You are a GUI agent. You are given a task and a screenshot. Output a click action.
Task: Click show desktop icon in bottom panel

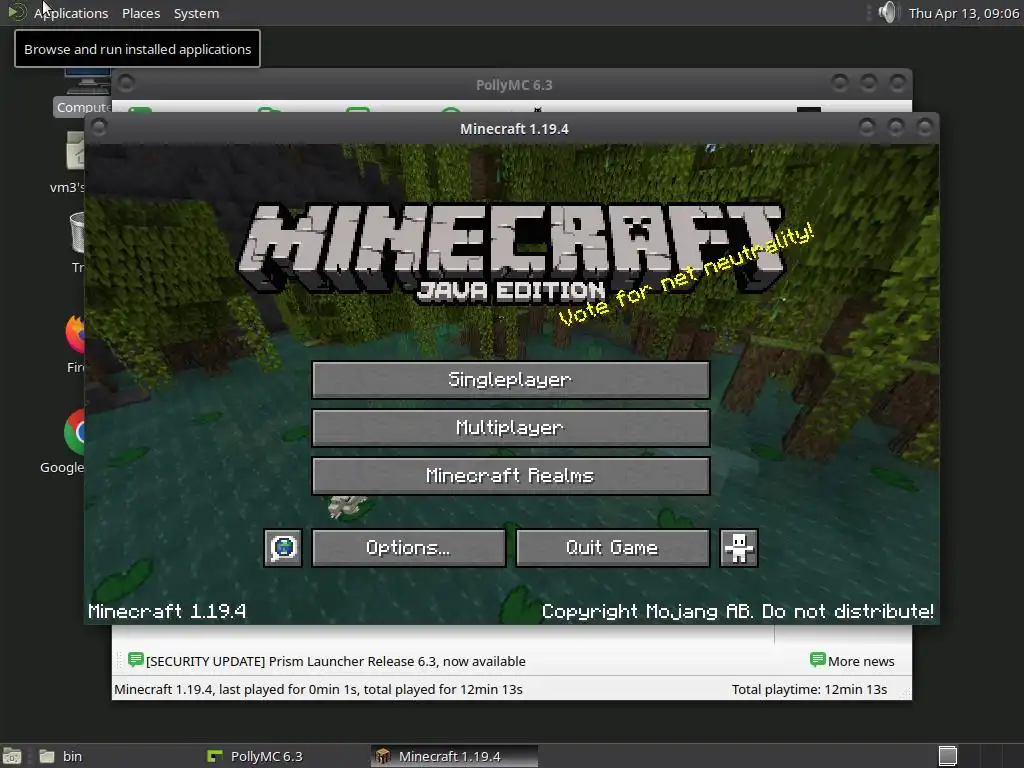tap(12, 756)
